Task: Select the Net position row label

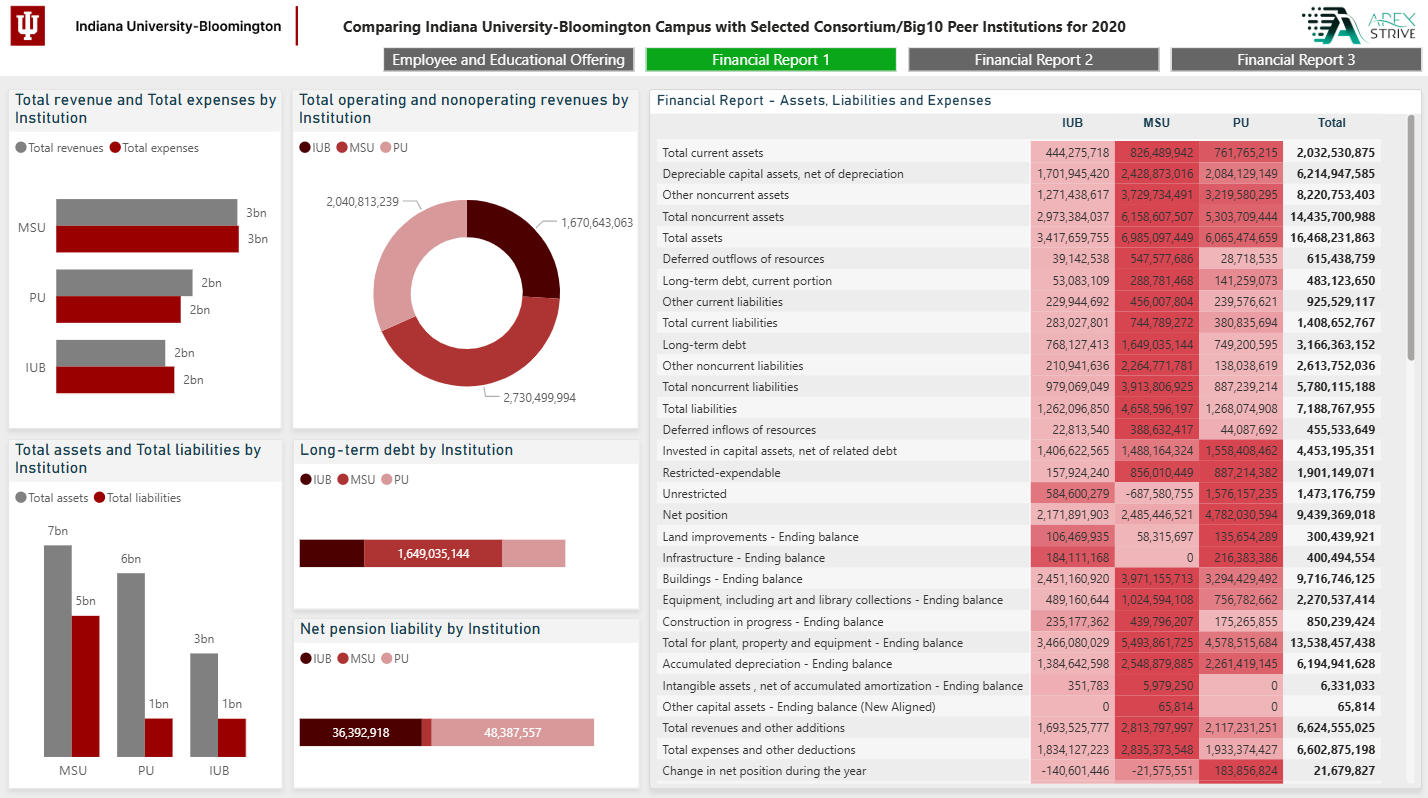Action: (695, 515)
